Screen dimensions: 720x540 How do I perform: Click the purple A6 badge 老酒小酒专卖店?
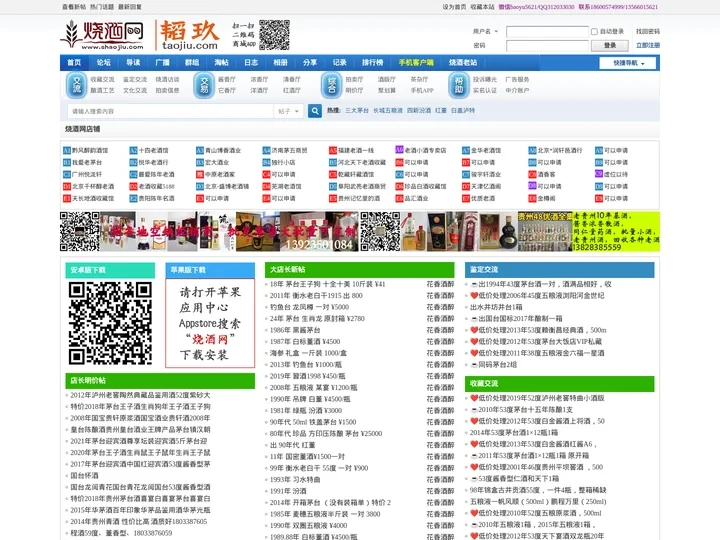click(399, 150)
